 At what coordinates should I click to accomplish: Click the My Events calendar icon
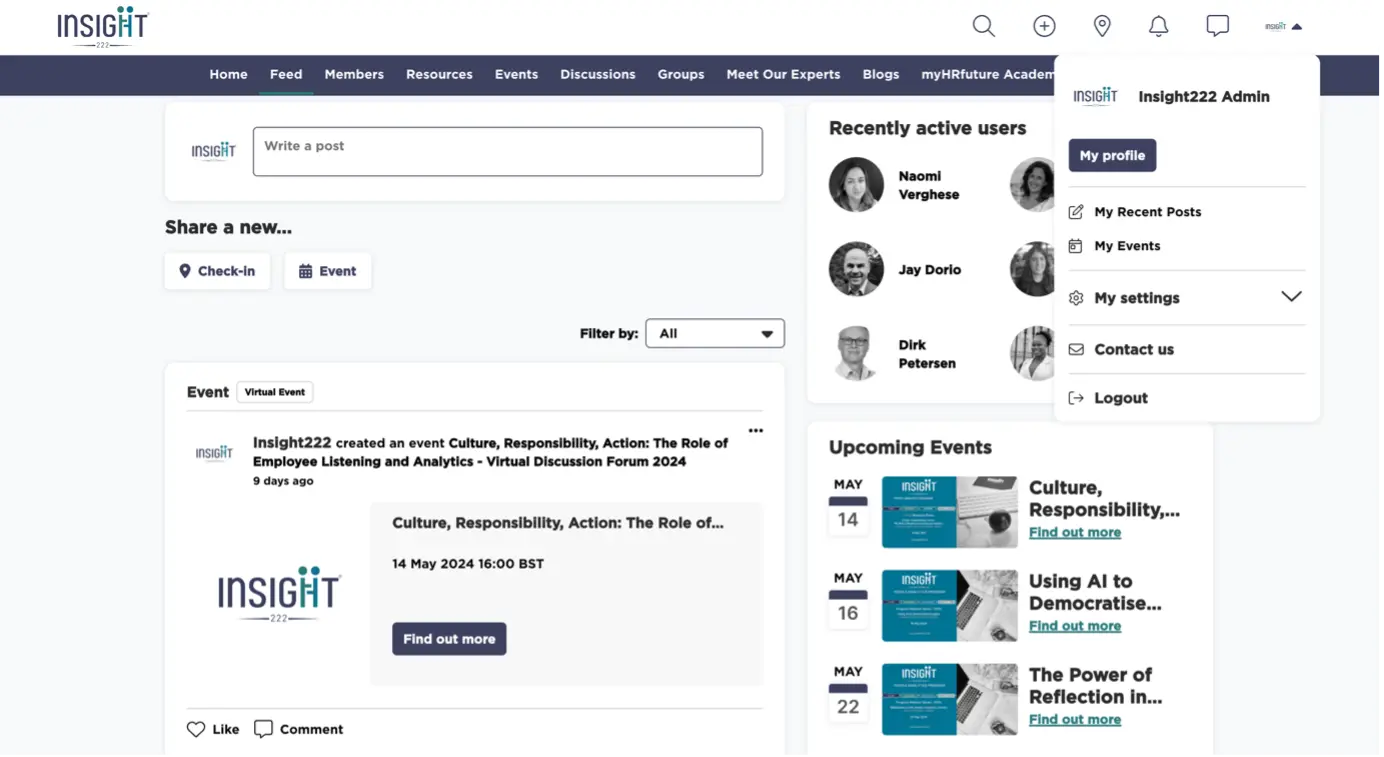[x=1076, y=246]
